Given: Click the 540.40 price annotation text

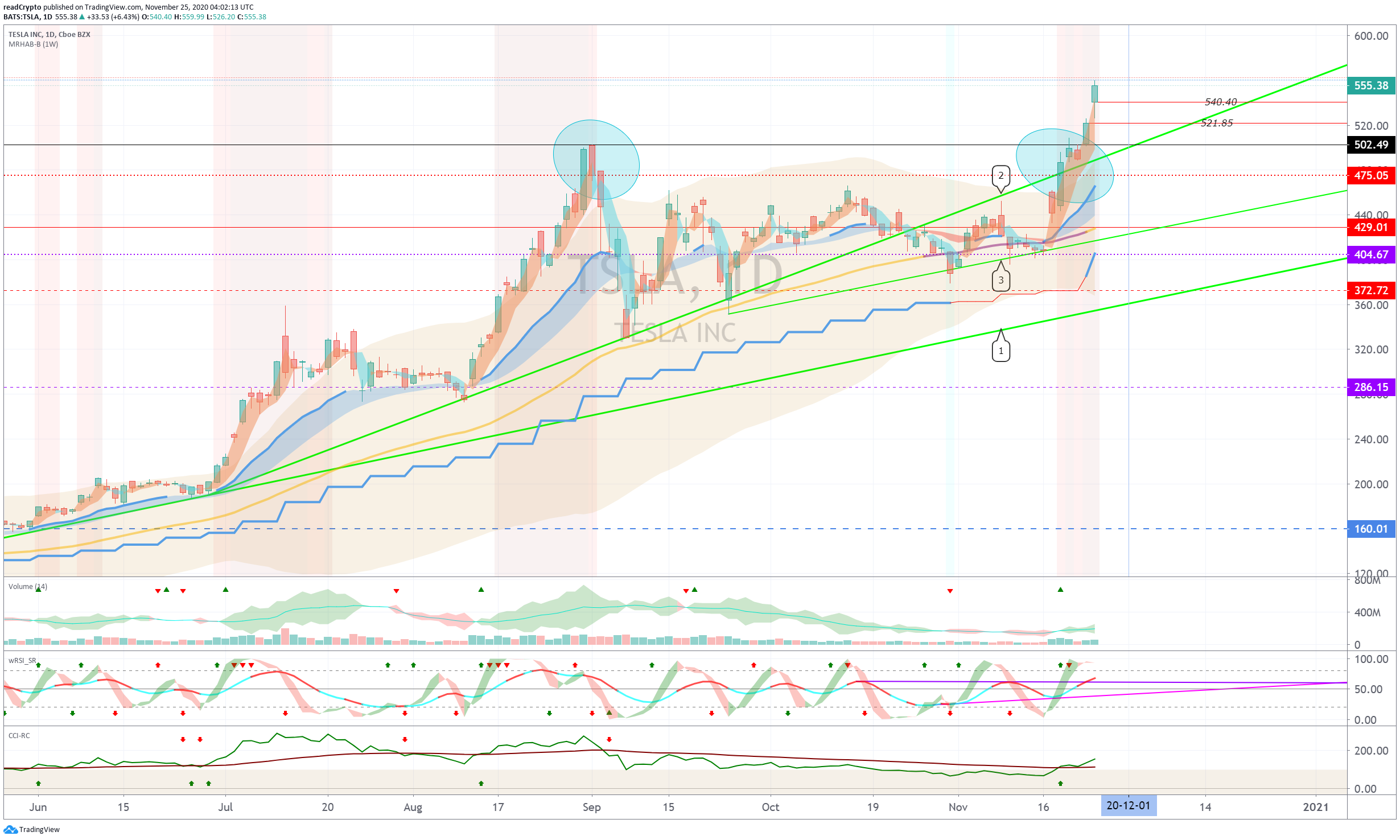Looking at the screenshot, I should click(x=1221, y=102).
